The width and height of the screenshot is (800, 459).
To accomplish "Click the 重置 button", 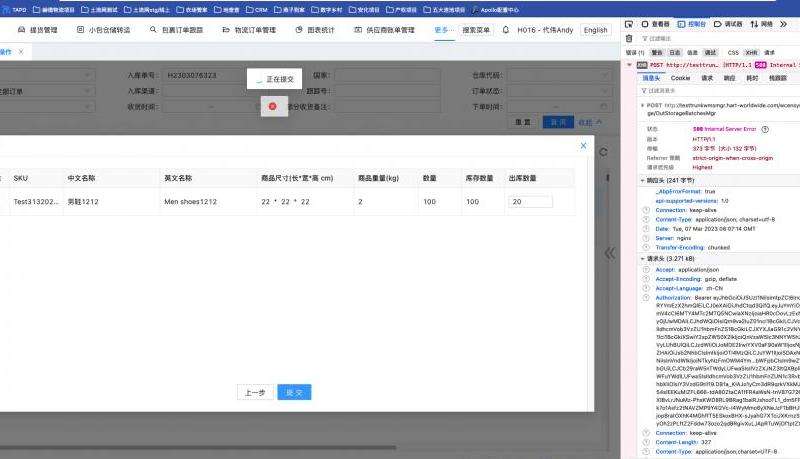I will click(522, 122).
